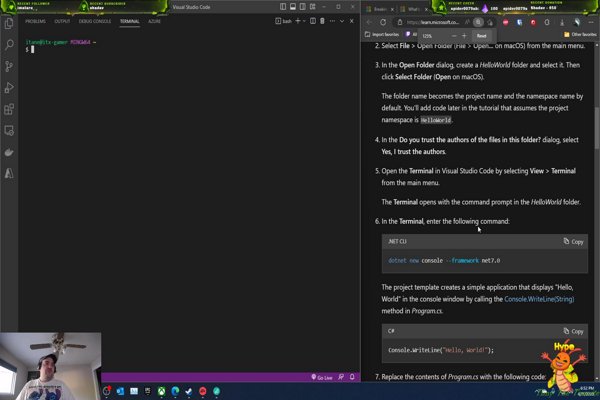This screenshot has height=400, width=600.
Task: Copy the .NET CLI command
Action: click(x=573, y=242)
